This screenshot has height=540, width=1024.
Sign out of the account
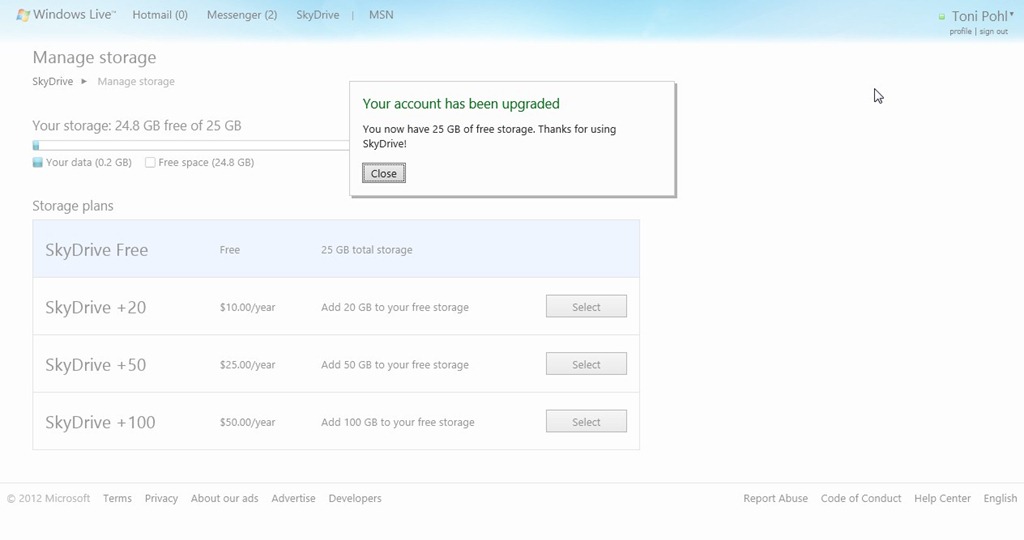coord(993,32)
